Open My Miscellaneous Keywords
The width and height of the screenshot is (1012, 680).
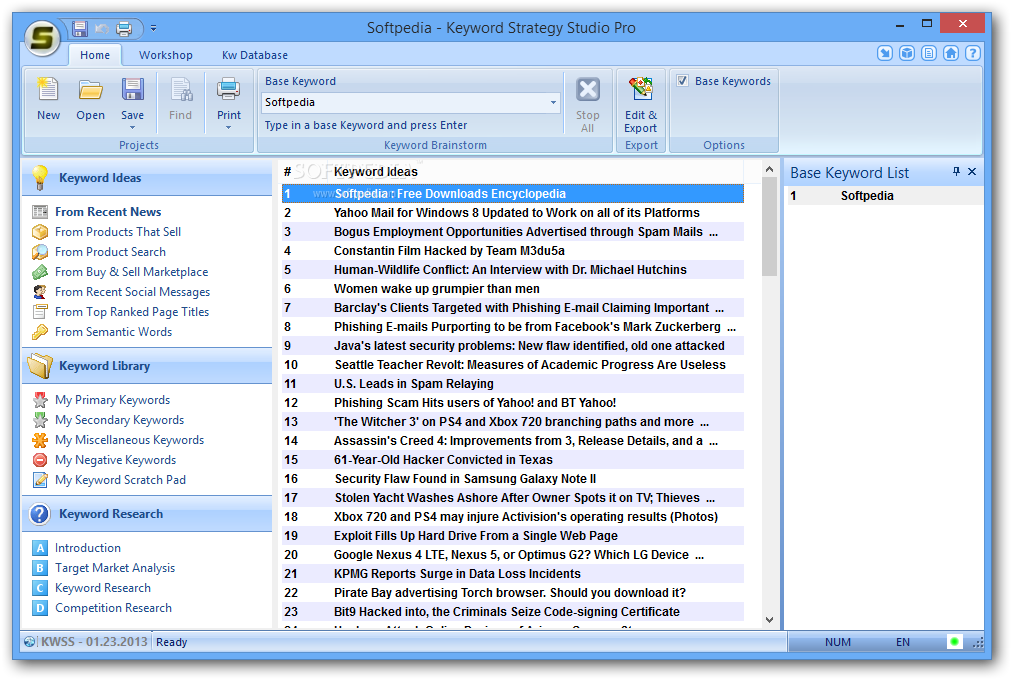[129, 440]
